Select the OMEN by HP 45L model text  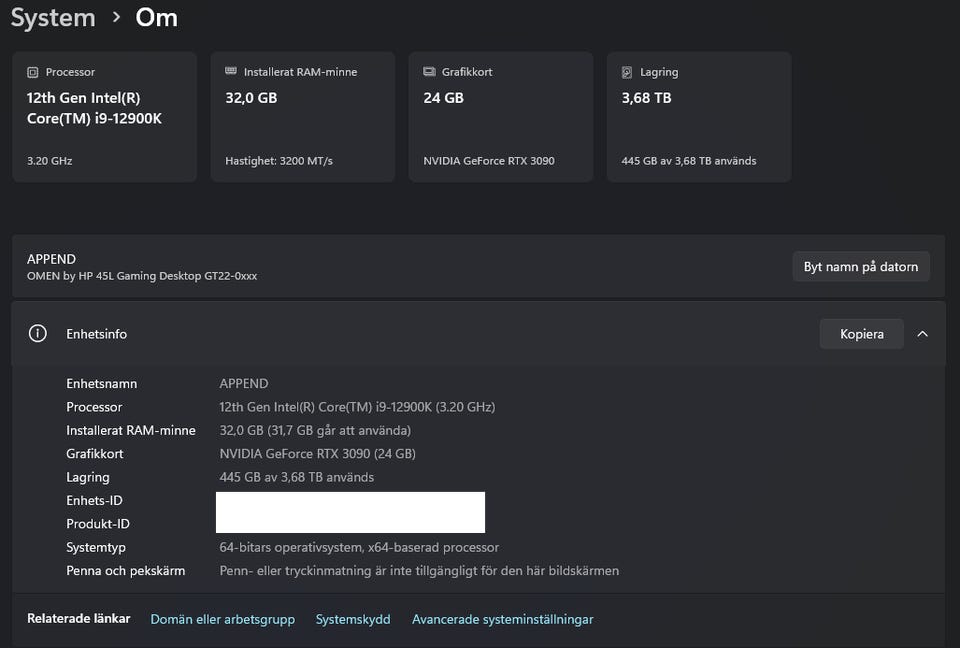click(142, 276)
